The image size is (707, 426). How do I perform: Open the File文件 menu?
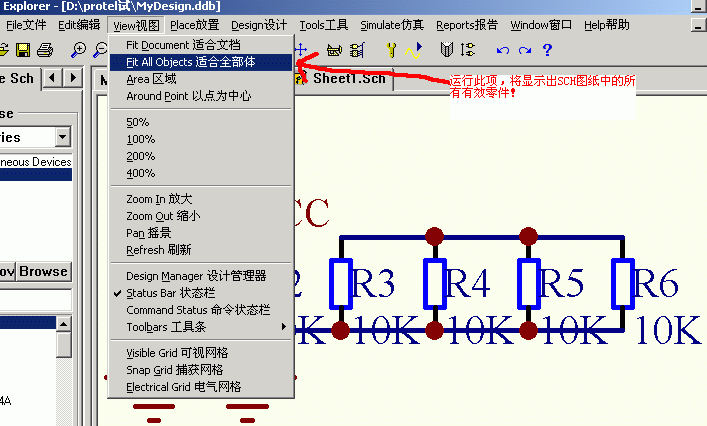click(x=26, y=25)
